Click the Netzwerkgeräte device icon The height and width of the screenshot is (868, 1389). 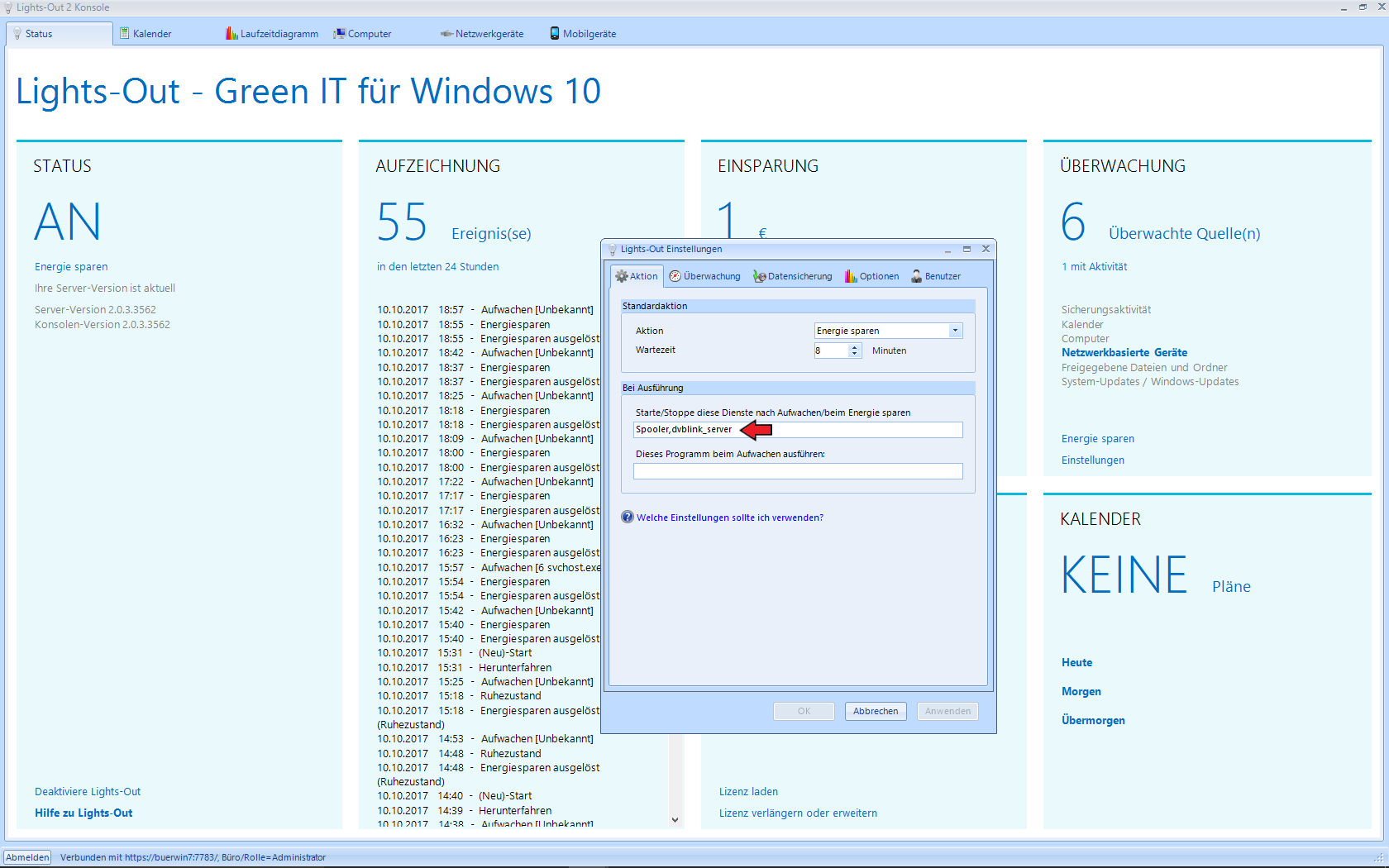pos(446,34)
